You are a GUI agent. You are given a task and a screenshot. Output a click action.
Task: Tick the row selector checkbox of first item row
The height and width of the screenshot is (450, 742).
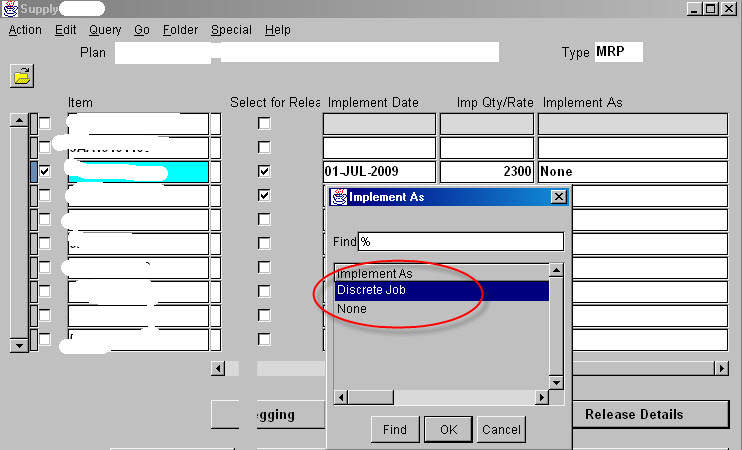[44, 124]
